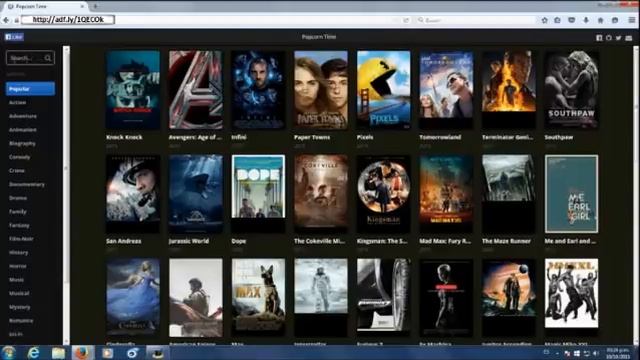Select the Popular category
This screenshot has height=360, width=640.
click(30, 89)
